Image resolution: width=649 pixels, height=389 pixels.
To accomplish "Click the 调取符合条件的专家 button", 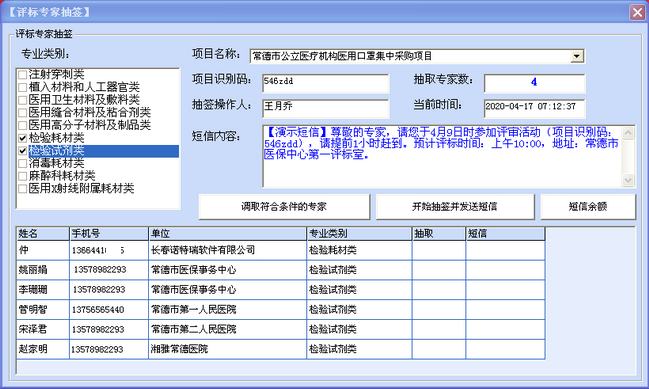I will click(284, 207).
